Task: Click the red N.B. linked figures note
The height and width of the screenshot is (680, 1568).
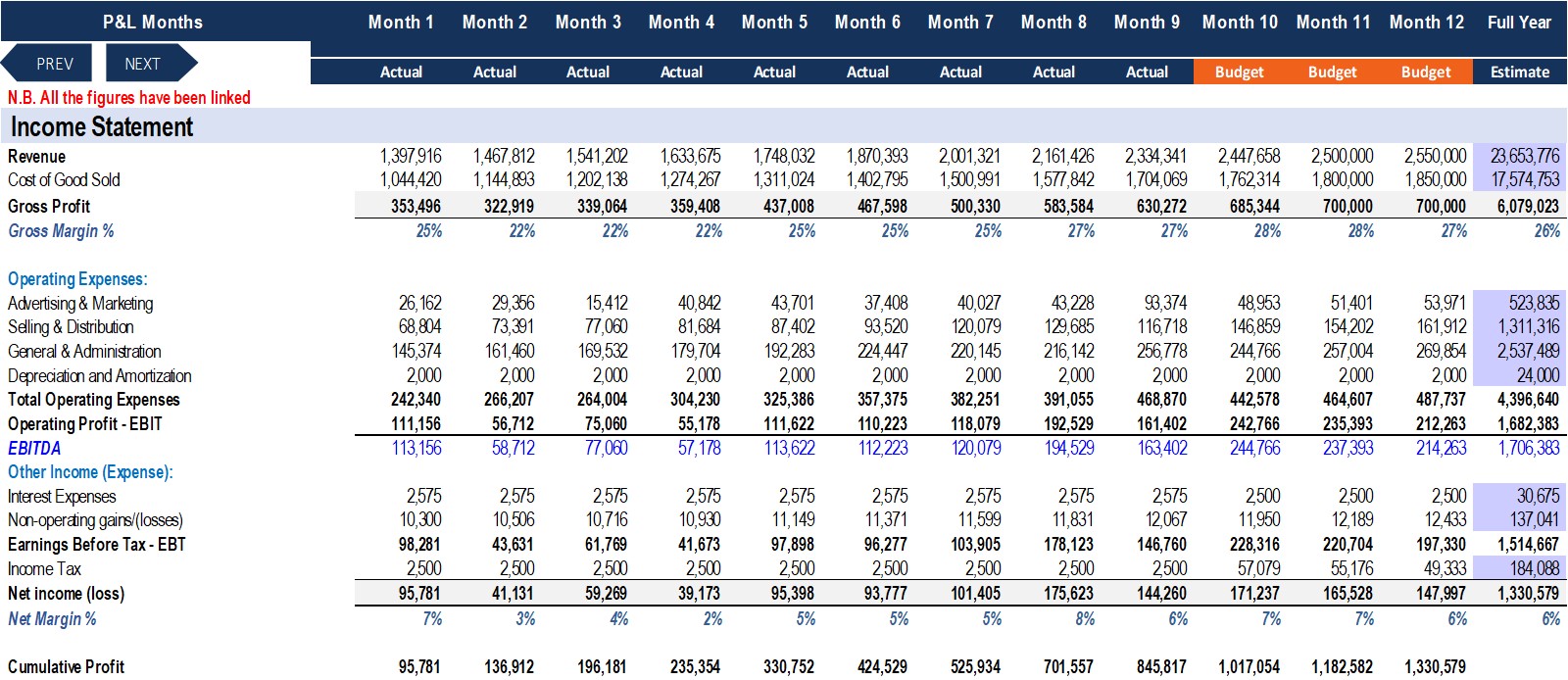Action: click(x=129, y=97)
